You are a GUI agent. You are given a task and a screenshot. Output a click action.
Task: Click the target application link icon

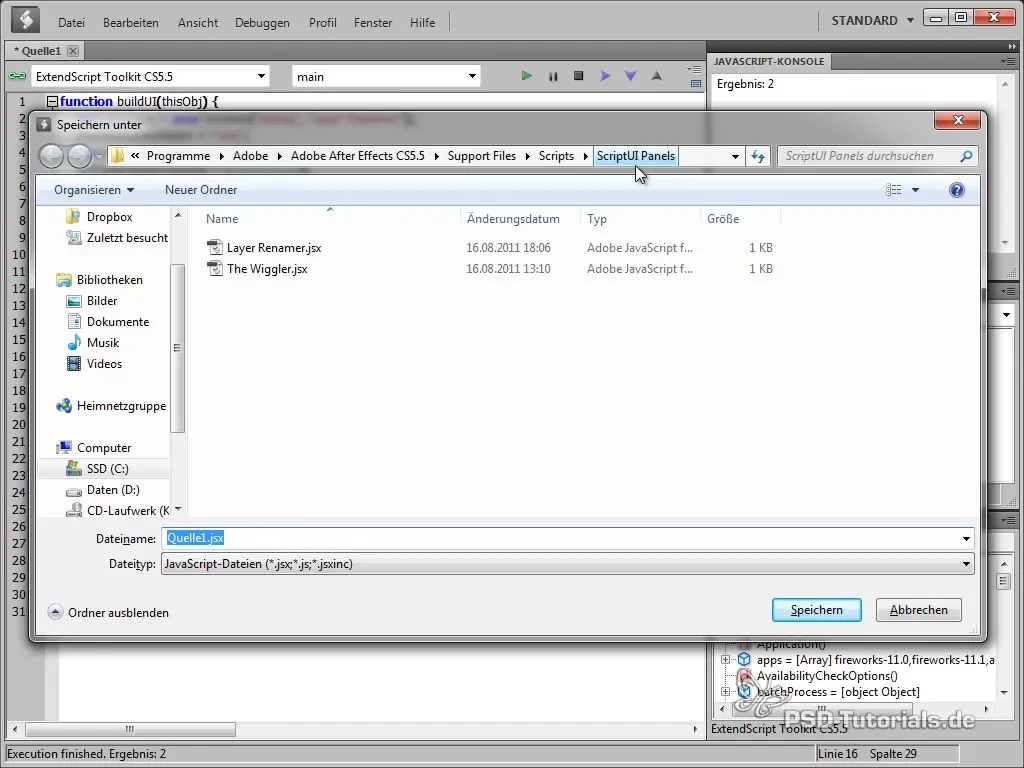point(17,76)
